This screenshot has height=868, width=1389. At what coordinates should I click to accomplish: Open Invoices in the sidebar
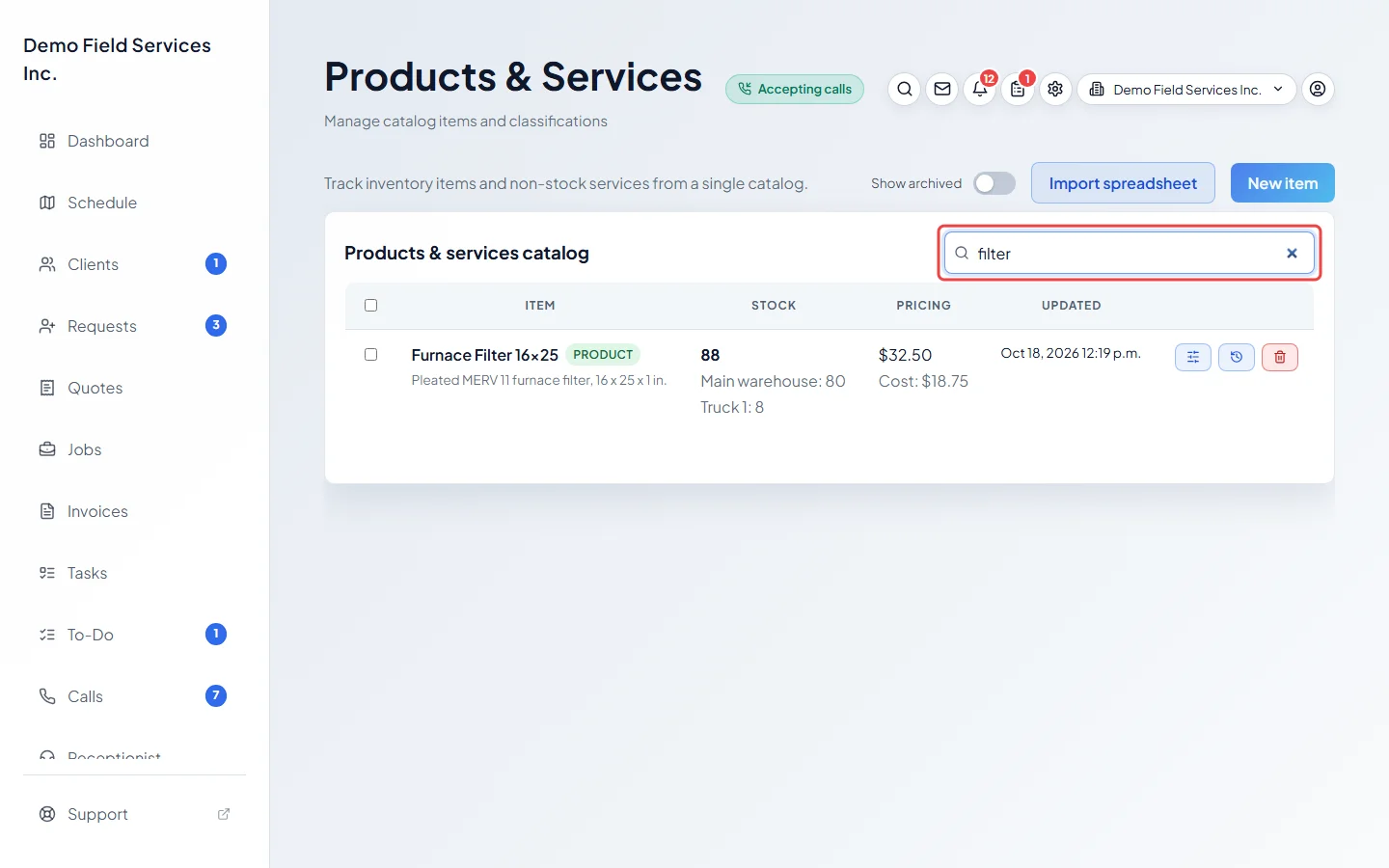pyautogui.click(x=134, y=511)
